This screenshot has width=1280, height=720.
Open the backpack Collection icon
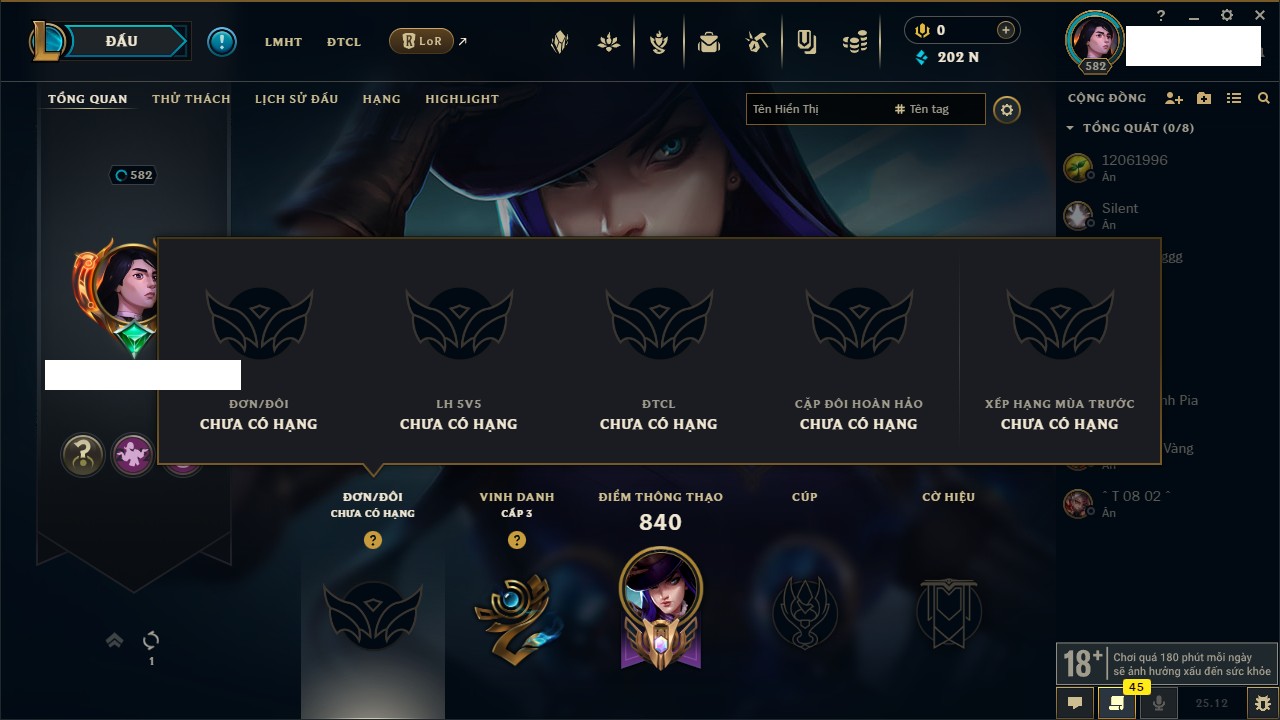point(709,42)
